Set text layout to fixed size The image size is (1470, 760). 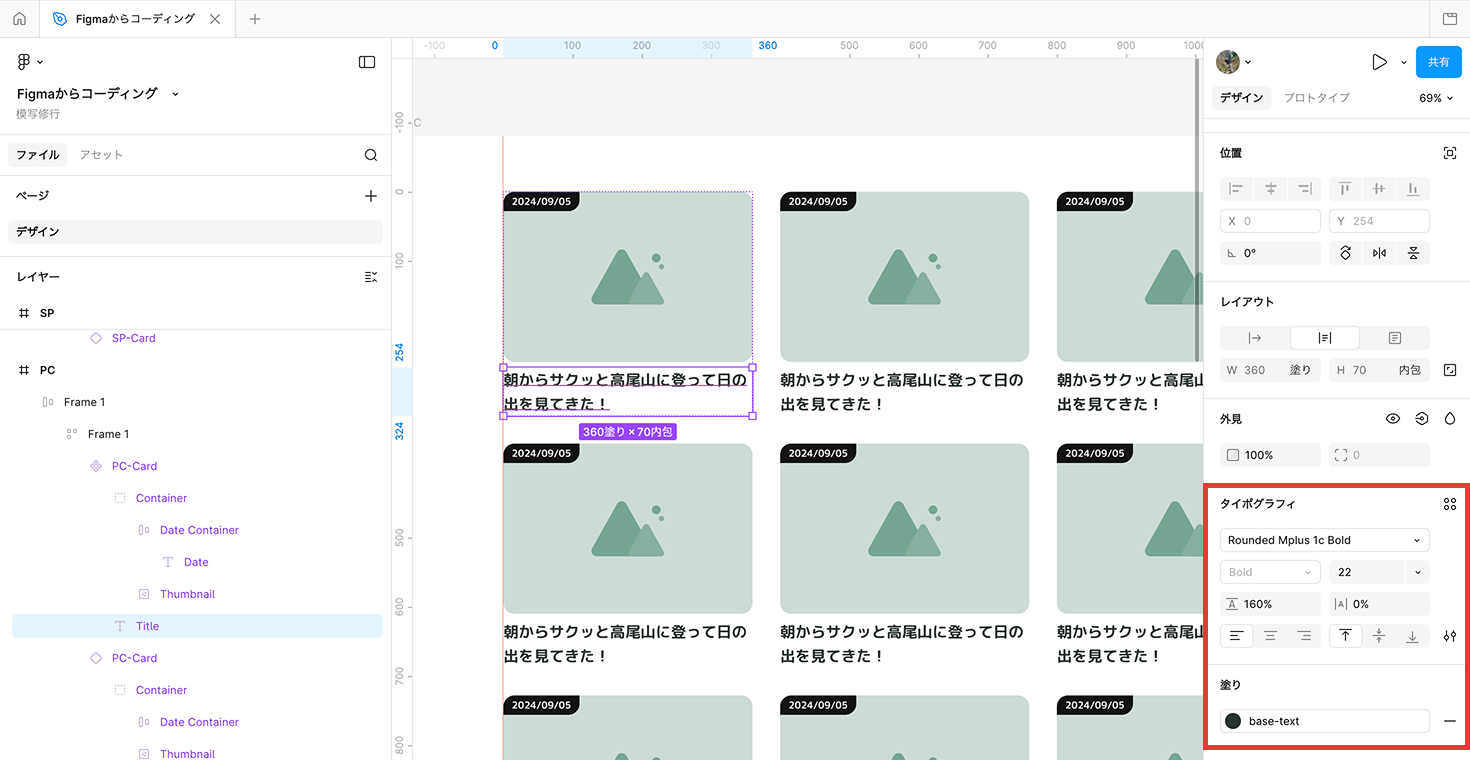[x=1395, y=338]
